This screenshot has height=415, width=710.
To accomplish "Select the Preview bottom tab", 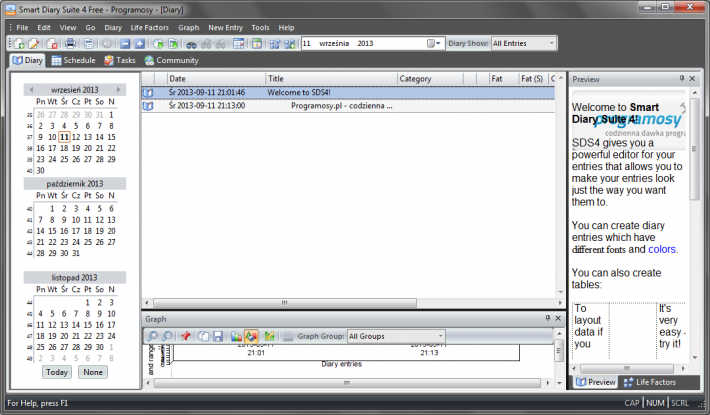I will pyautogui.click(x=595, y=382).
